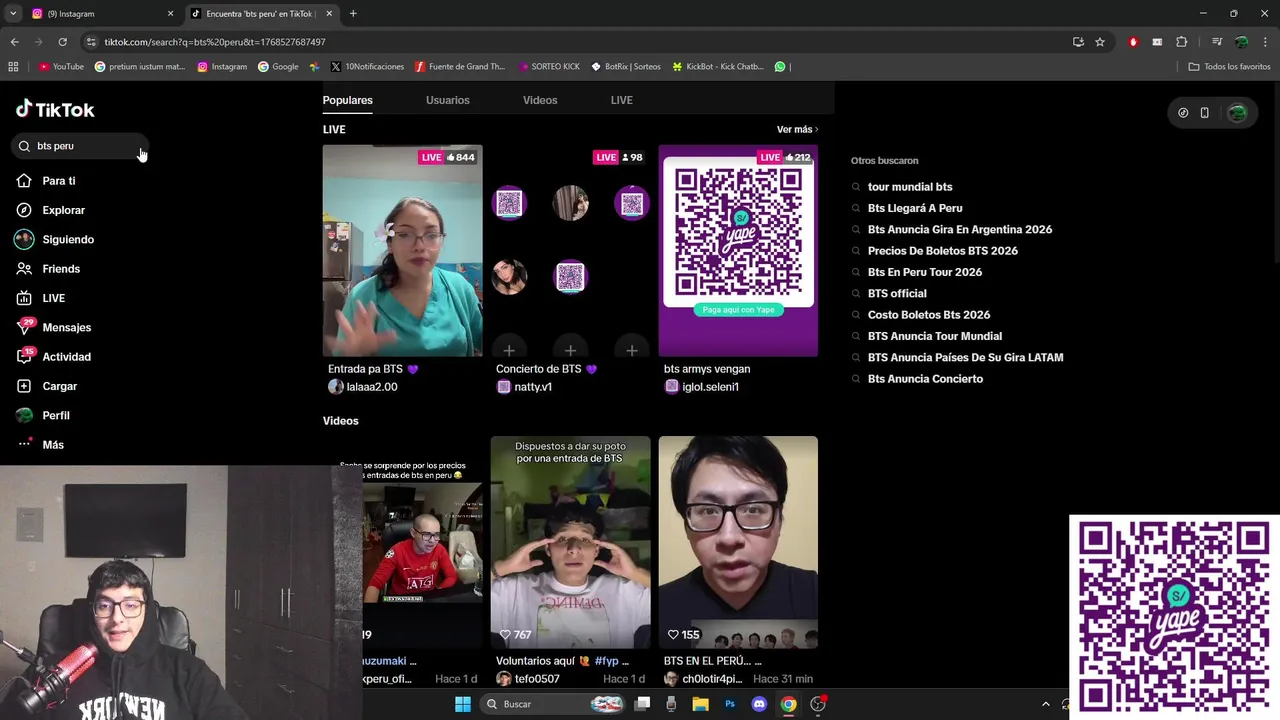The height and width of the screenshot is (720, 1280).
Task: Show hidden system tray icons
Action: [1046, 704]
